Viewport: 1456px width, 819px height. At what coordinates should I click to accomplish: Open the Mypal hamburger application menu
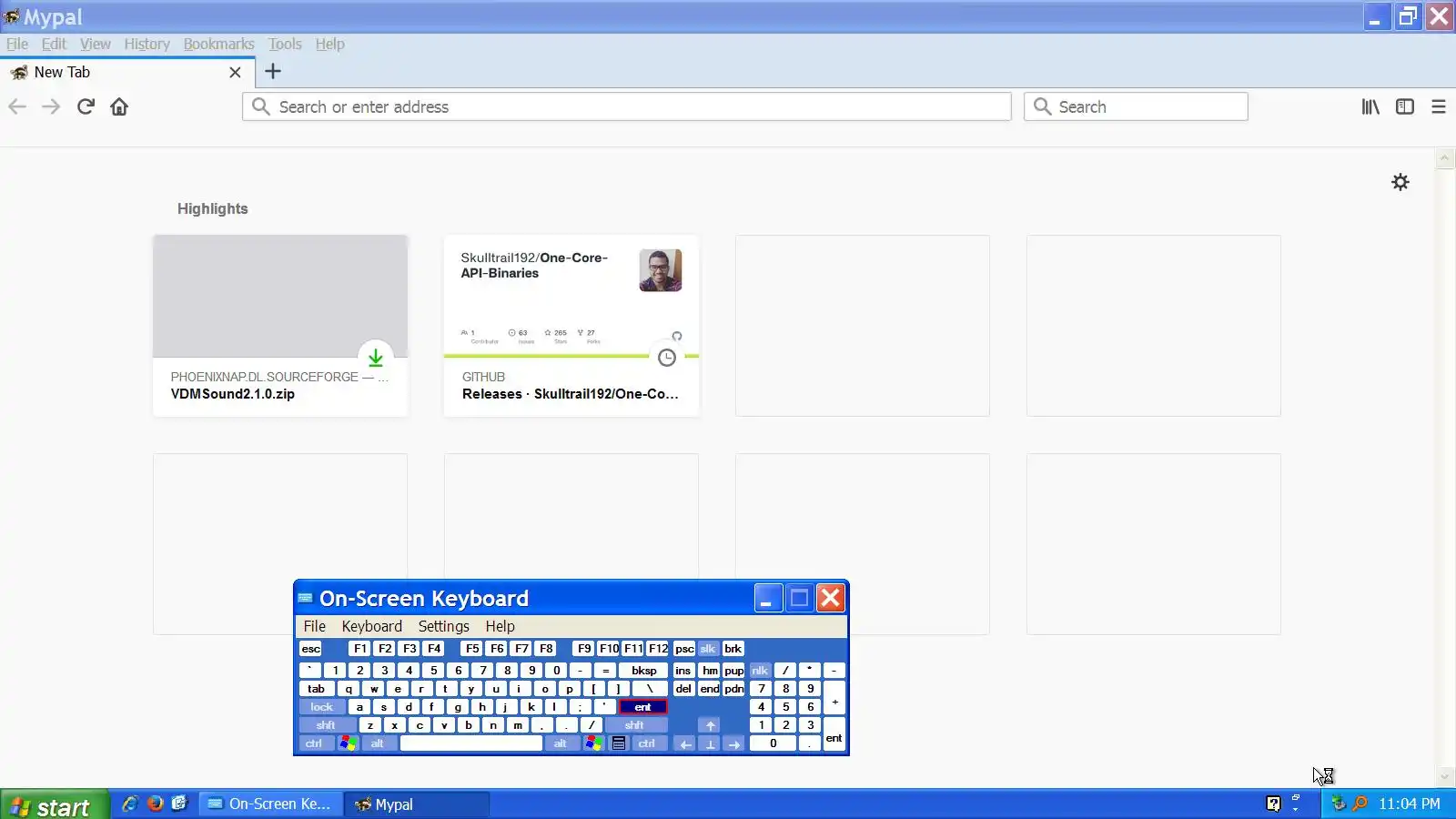click(1439, 106)
